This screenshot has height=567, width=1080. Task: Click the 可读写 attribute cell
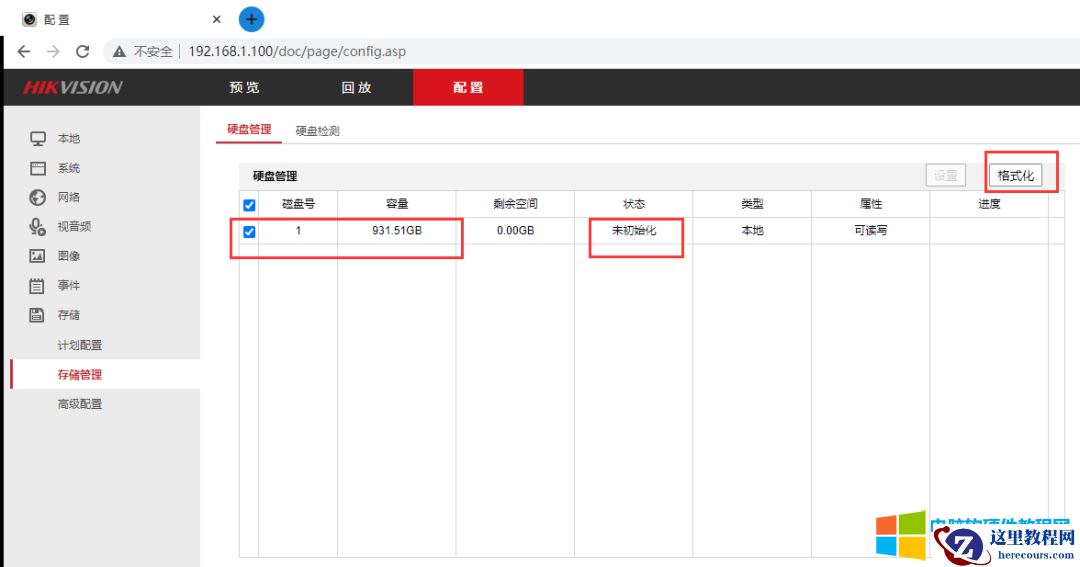871,230
